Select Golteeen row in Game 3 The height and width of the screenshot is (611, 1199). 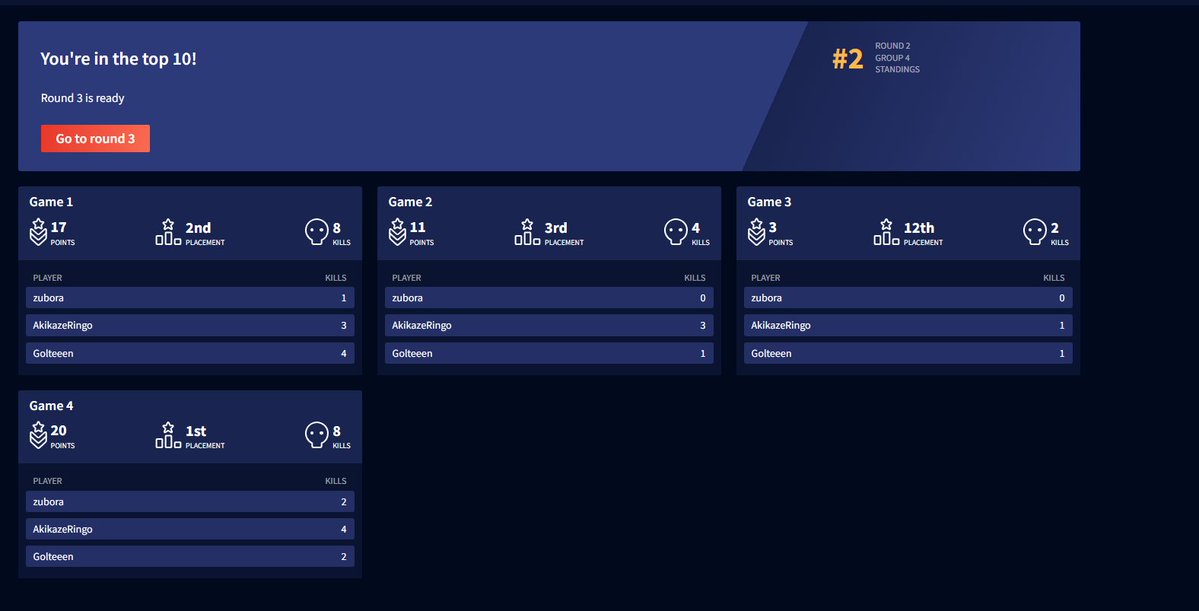pos(908,353)
